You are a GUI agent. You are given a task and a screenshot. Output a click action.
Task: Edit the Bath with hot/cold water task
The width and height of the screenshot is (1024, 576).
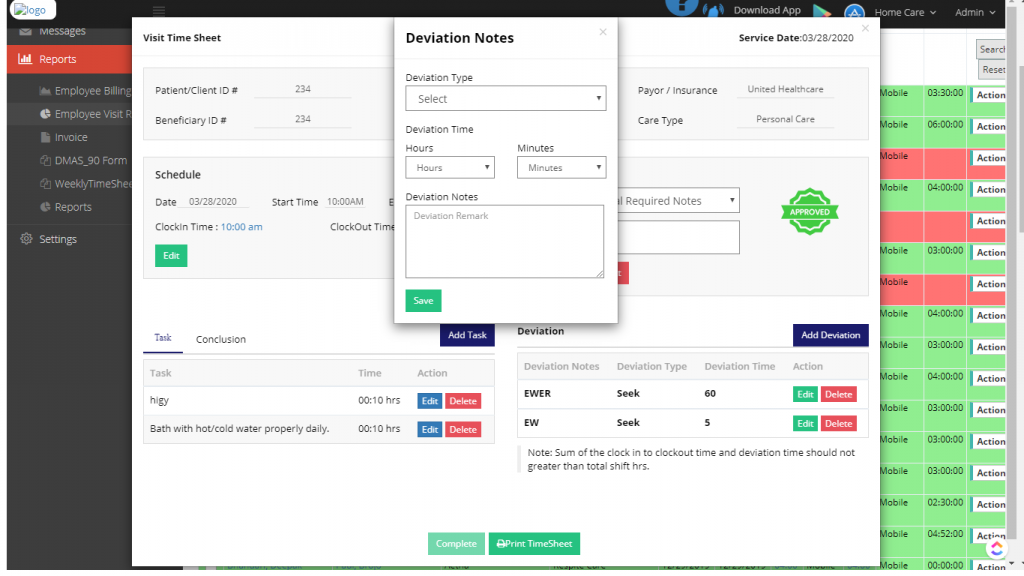point(430,429)
